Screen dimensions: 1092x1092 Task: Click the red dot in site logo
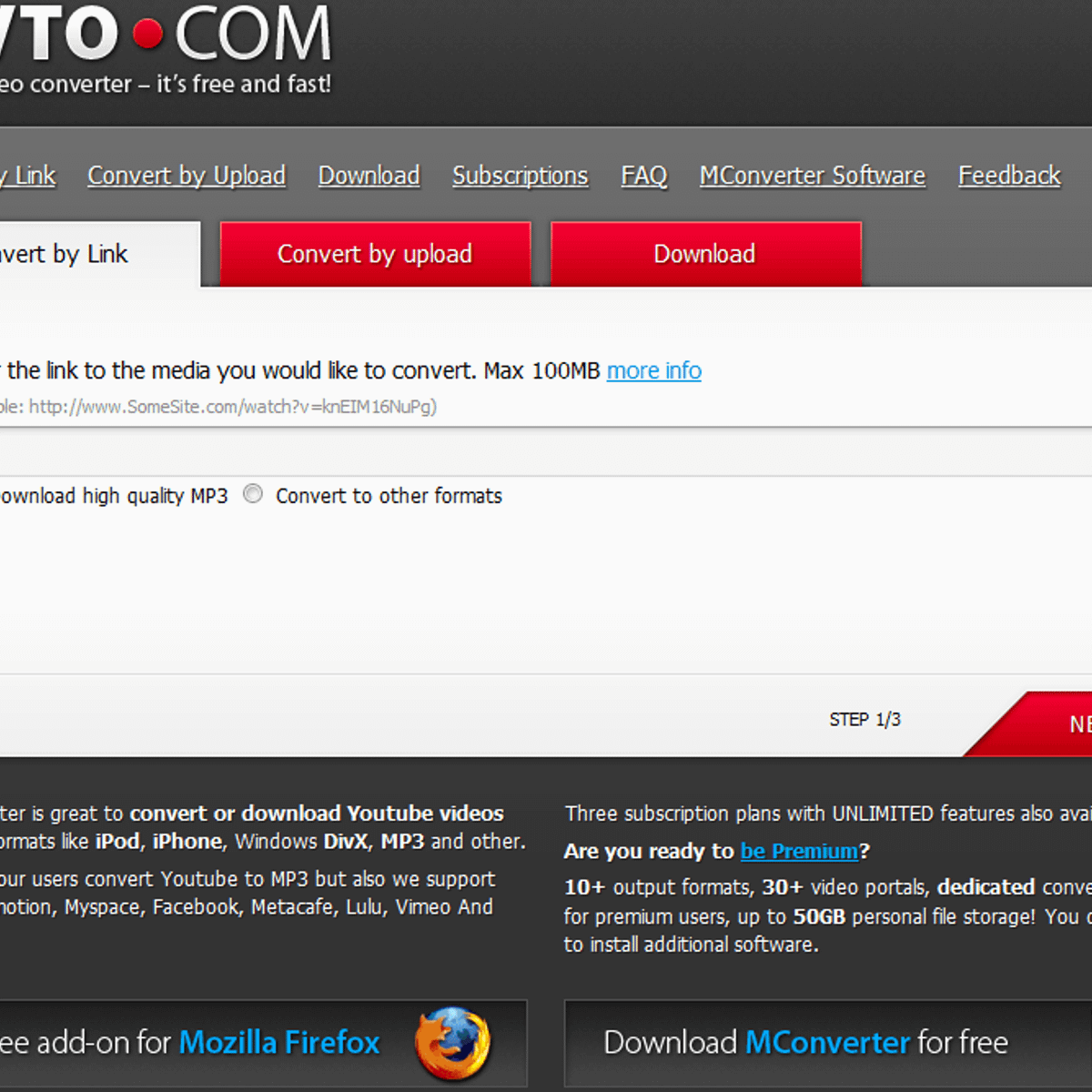click(x=147, y=35)
